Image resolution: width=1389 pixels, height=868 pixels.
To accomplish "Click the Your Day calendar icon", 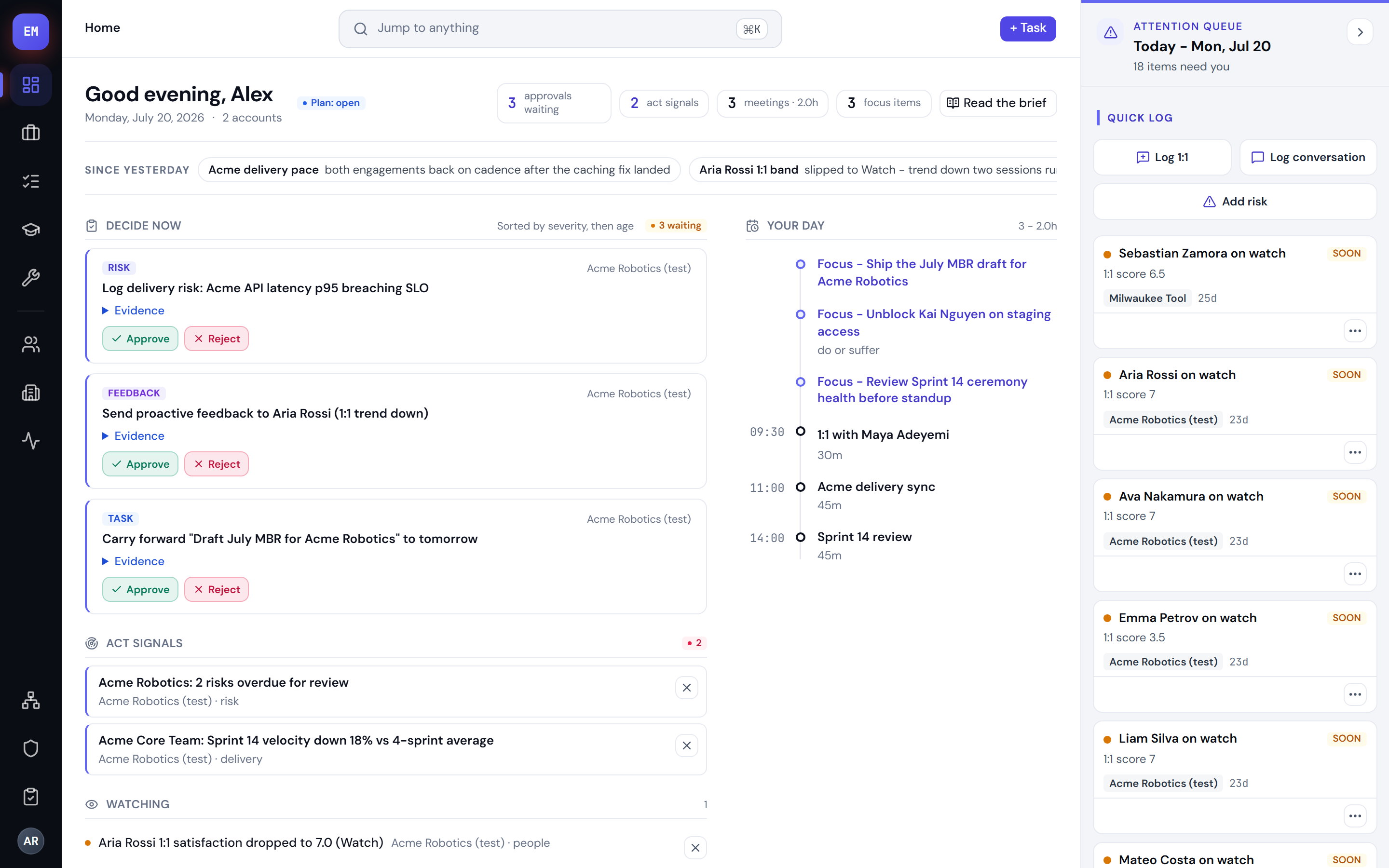I will [x=752, y=226].
